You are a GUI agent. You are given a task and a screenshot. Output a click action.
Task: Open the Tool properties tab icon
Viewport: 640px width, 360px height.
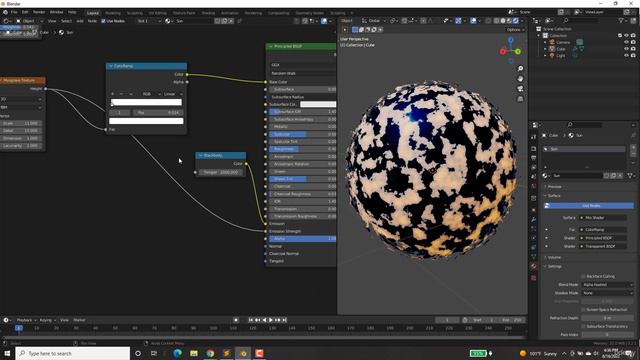[533, 137]
